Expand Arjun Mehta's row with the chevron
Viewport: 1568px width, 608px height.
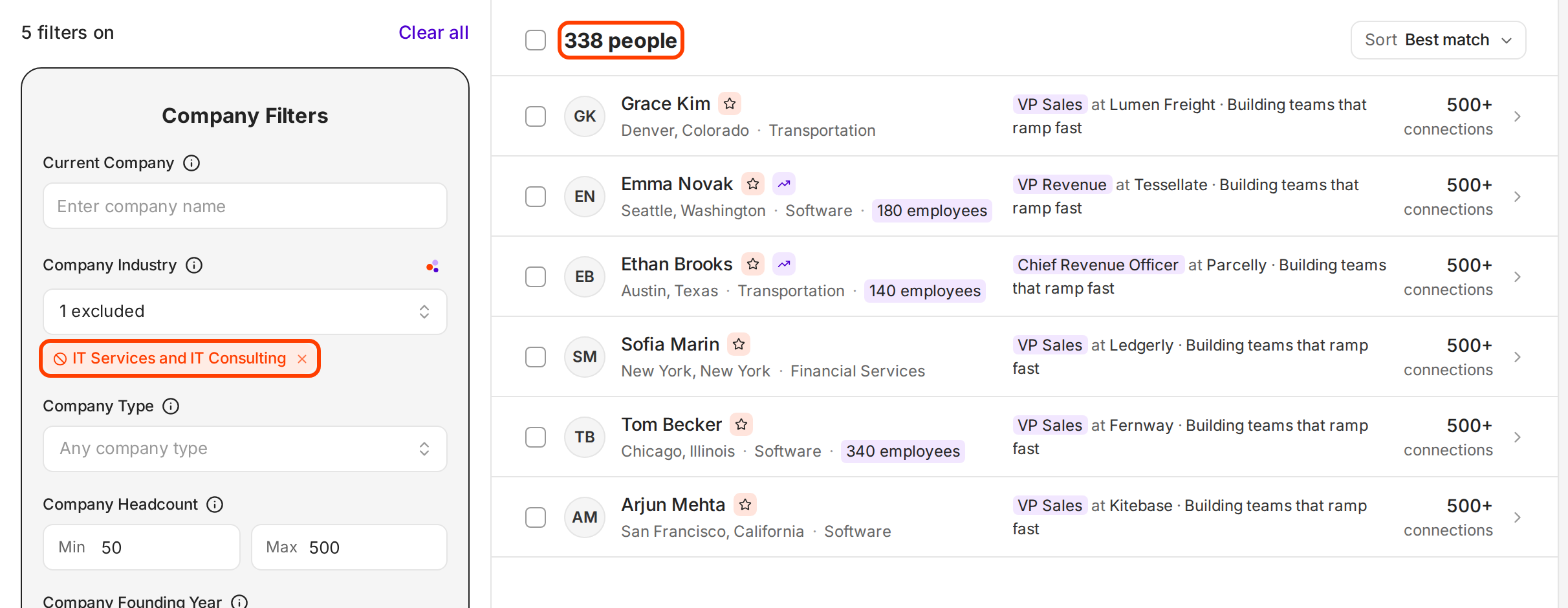[x=1518, y=517]
